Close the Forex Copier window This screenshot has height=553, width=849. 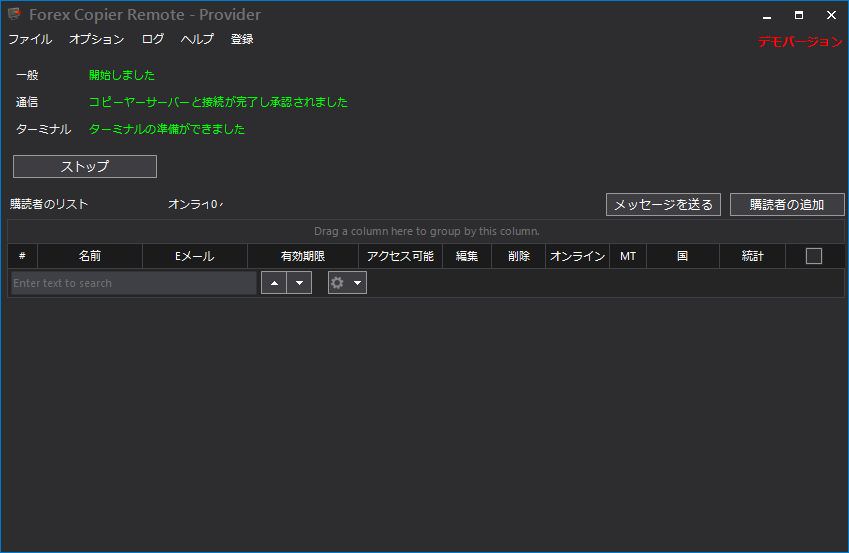click(x=831, y=15)
